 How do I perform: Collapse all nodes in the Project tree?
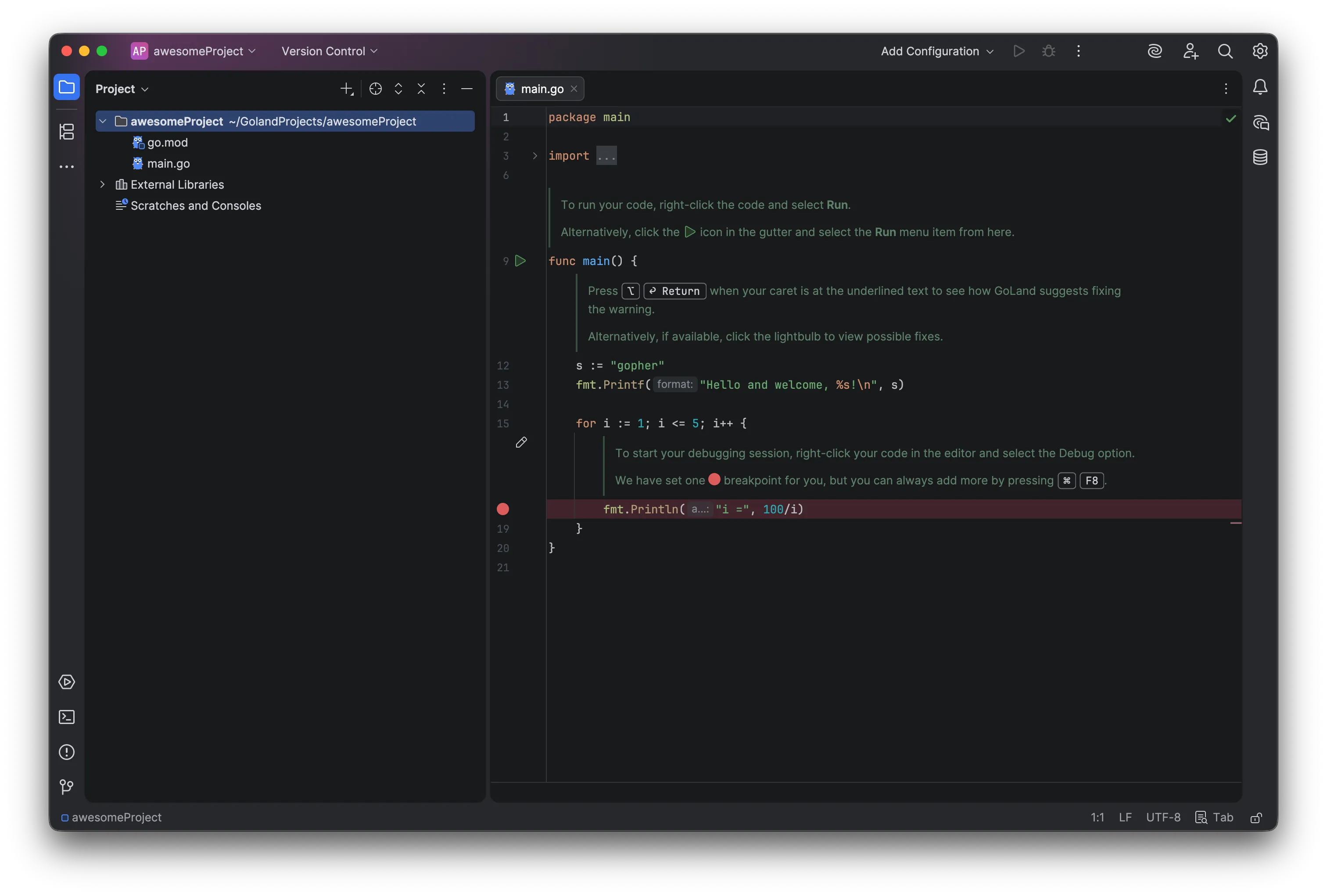[x=421, y=89]
